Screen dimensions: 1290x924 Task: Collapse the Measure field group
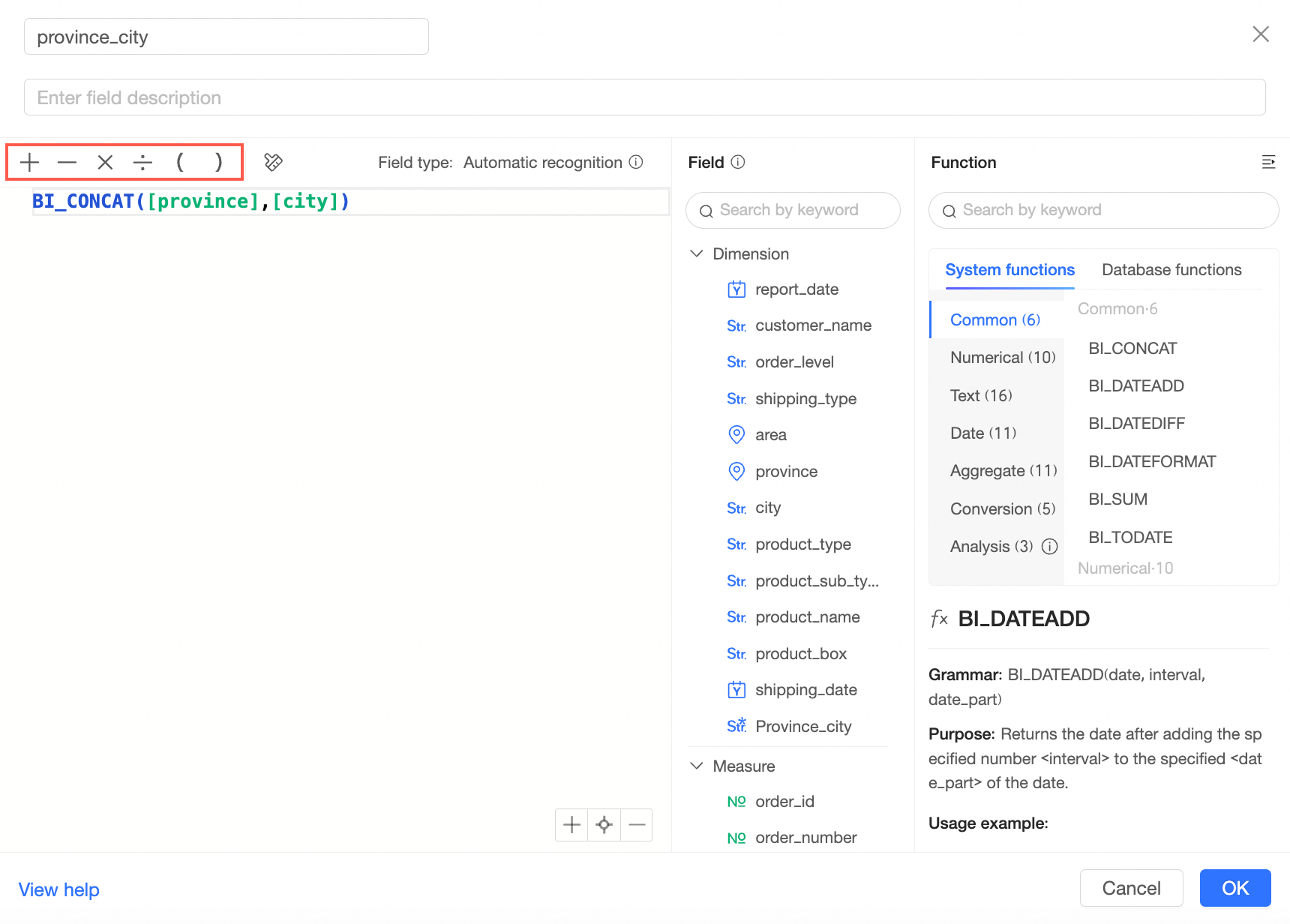697,766
